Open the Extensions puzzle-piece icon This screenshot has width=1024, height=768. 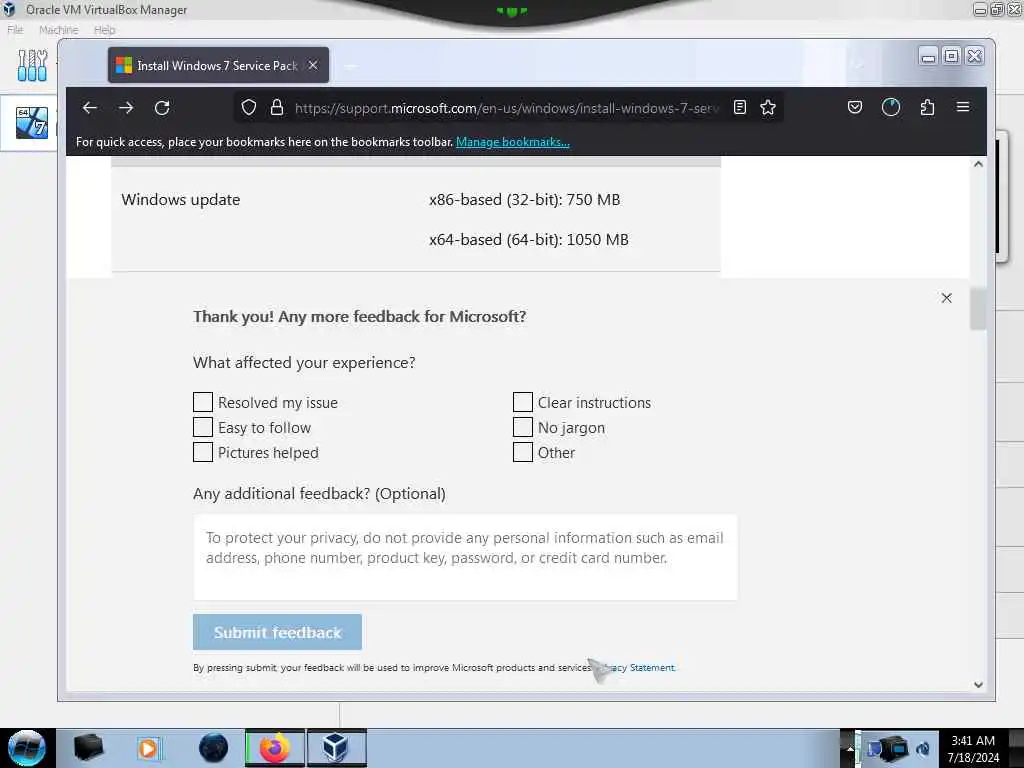(927, 108)
